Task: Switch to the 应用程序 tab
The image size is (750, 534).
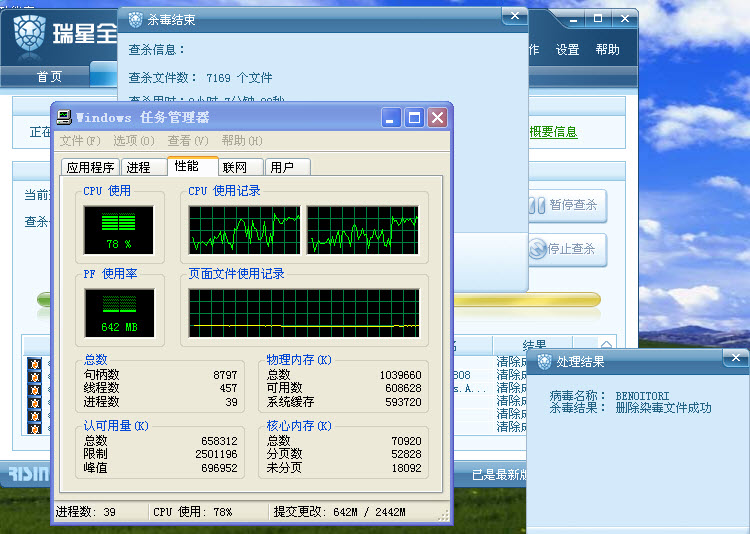Action: 91,167
